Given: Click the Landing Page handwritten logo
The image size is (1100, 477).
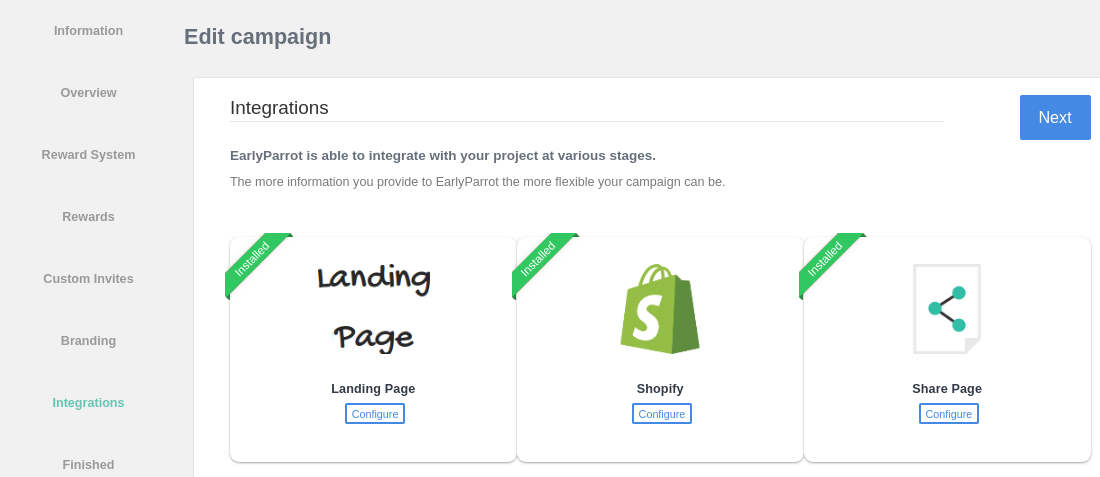Looking at the screenshot, I should coord(373,309).
